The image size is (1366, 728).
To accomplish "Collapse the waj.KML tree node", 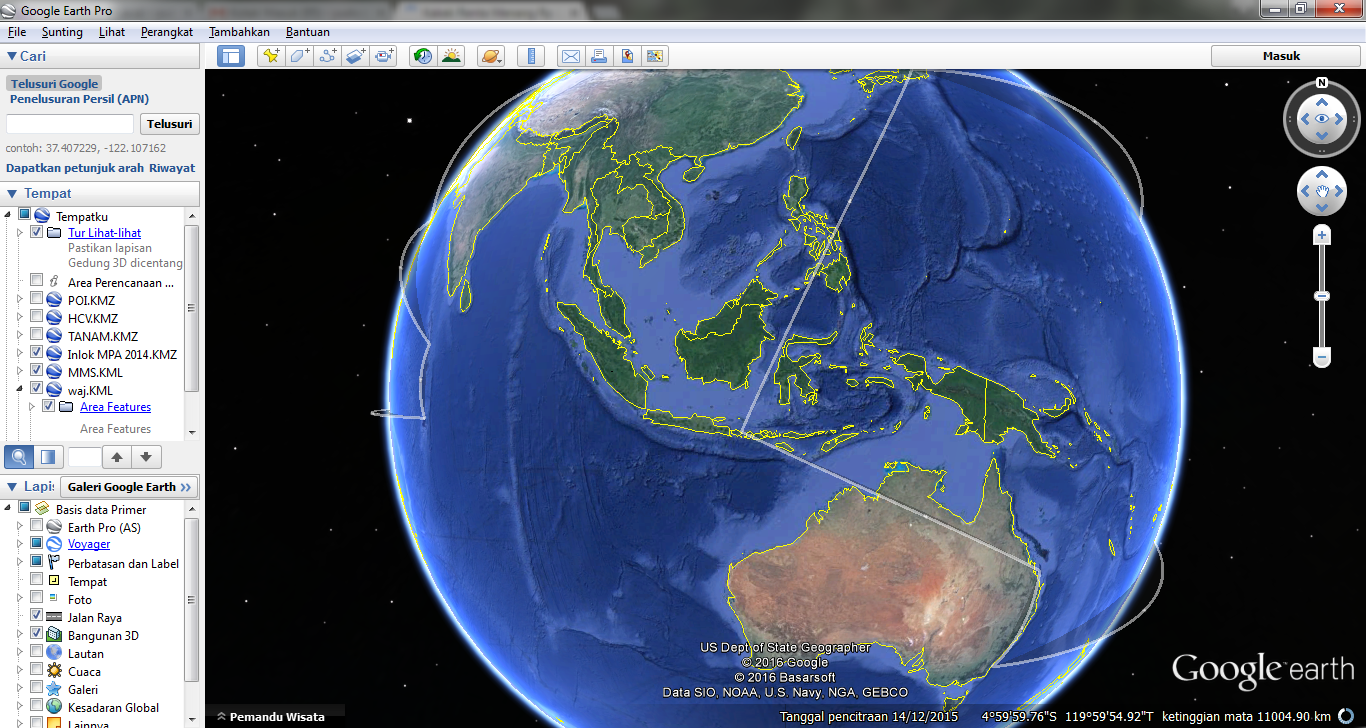I will point(19,390).
